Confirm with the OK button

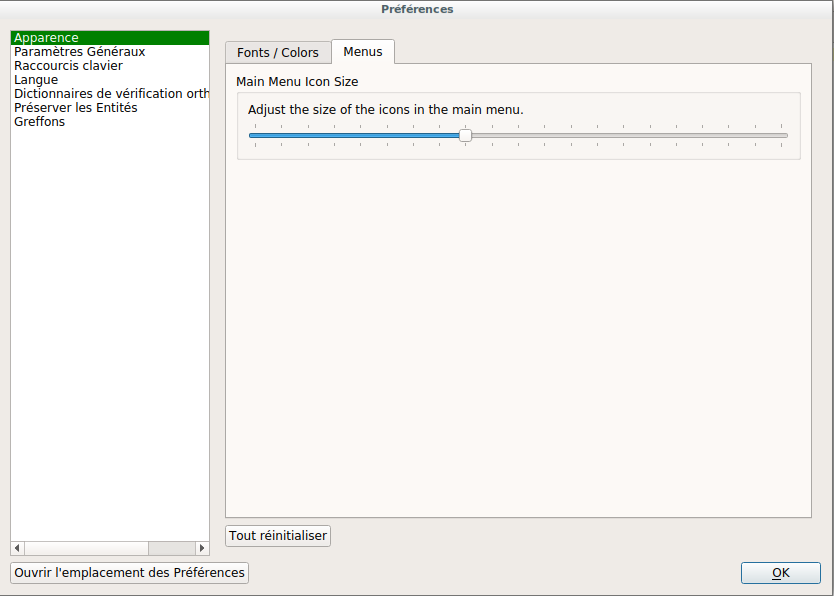[781, 573]
